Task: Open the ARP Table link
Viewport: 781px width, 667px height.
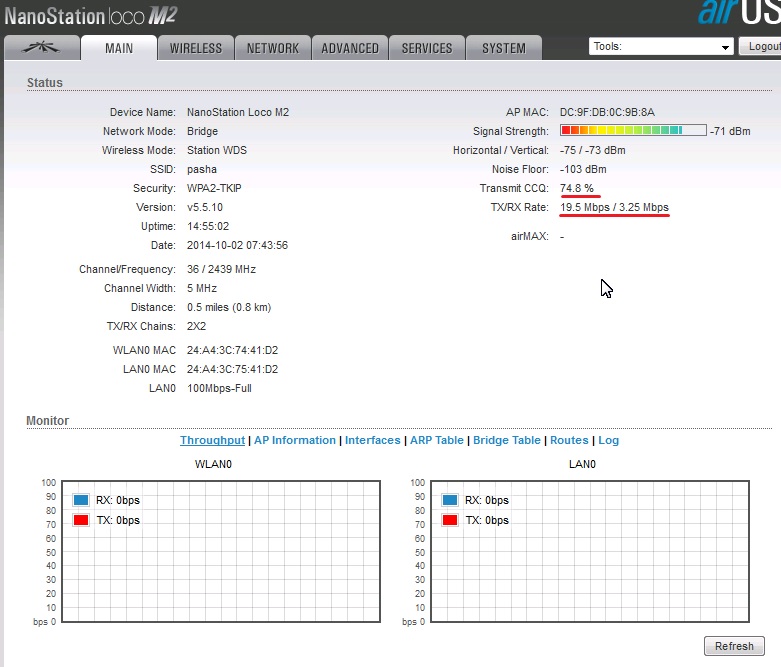Action: click(437, 440)
